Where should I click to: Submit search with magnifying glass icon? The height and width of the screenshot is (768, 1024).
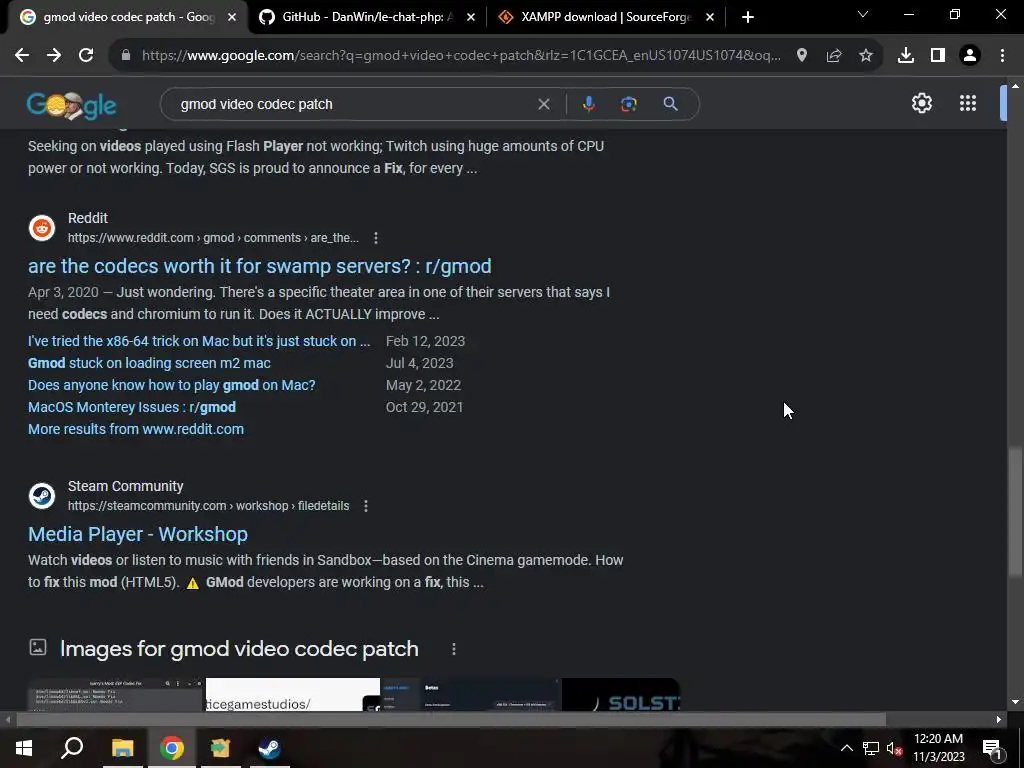tap(670, 104)
